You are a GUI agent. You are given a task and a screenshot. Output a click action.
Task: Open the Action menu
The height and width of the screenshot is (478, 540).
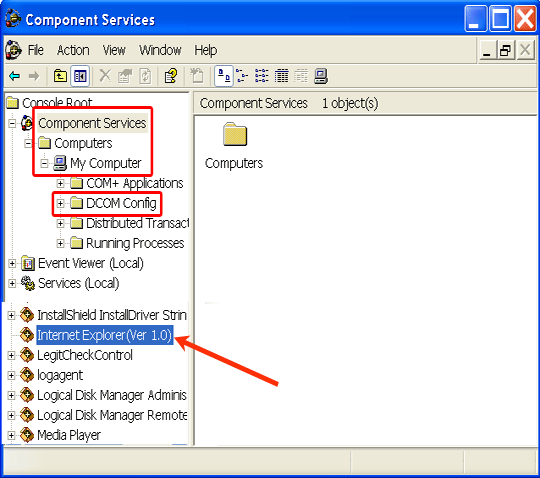click(x=73, y=50)
